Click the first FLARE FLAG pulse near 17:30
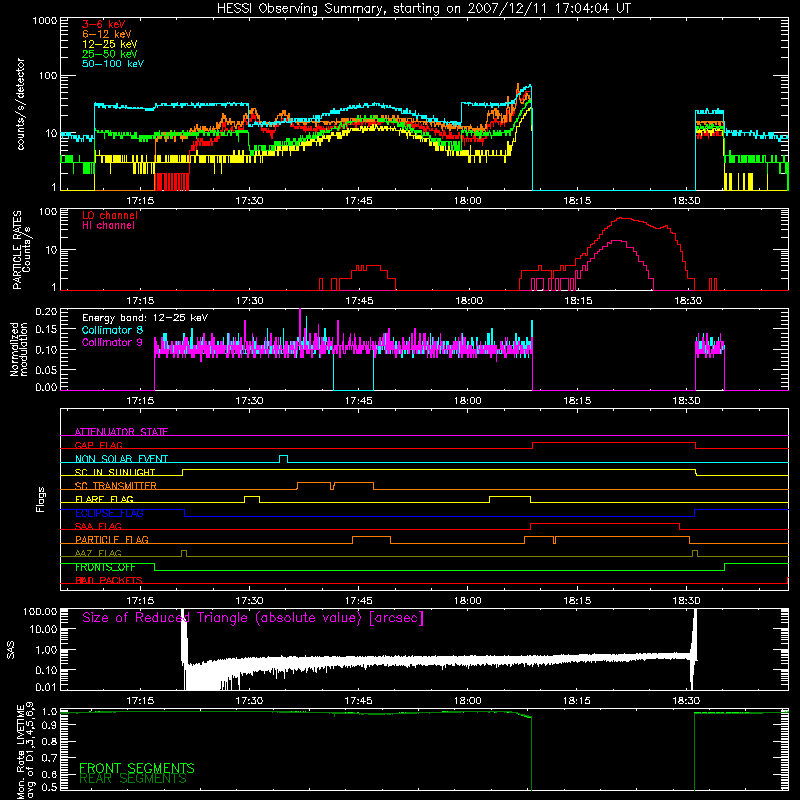The height and width of the screenshot is (800, 800). click(x=252, y=498)
